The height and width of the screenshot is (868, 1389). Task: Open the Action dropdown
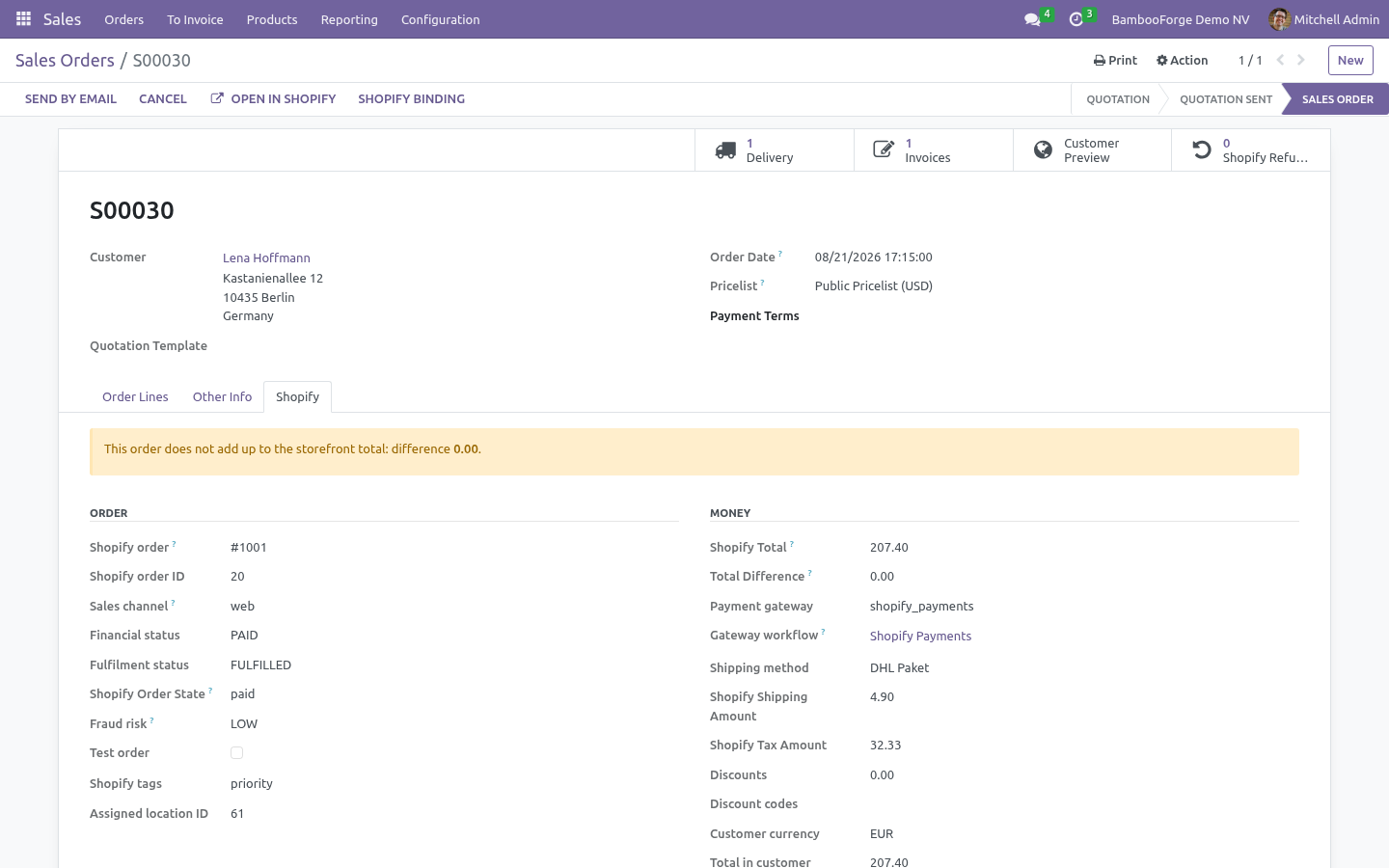coord(1182,60)
